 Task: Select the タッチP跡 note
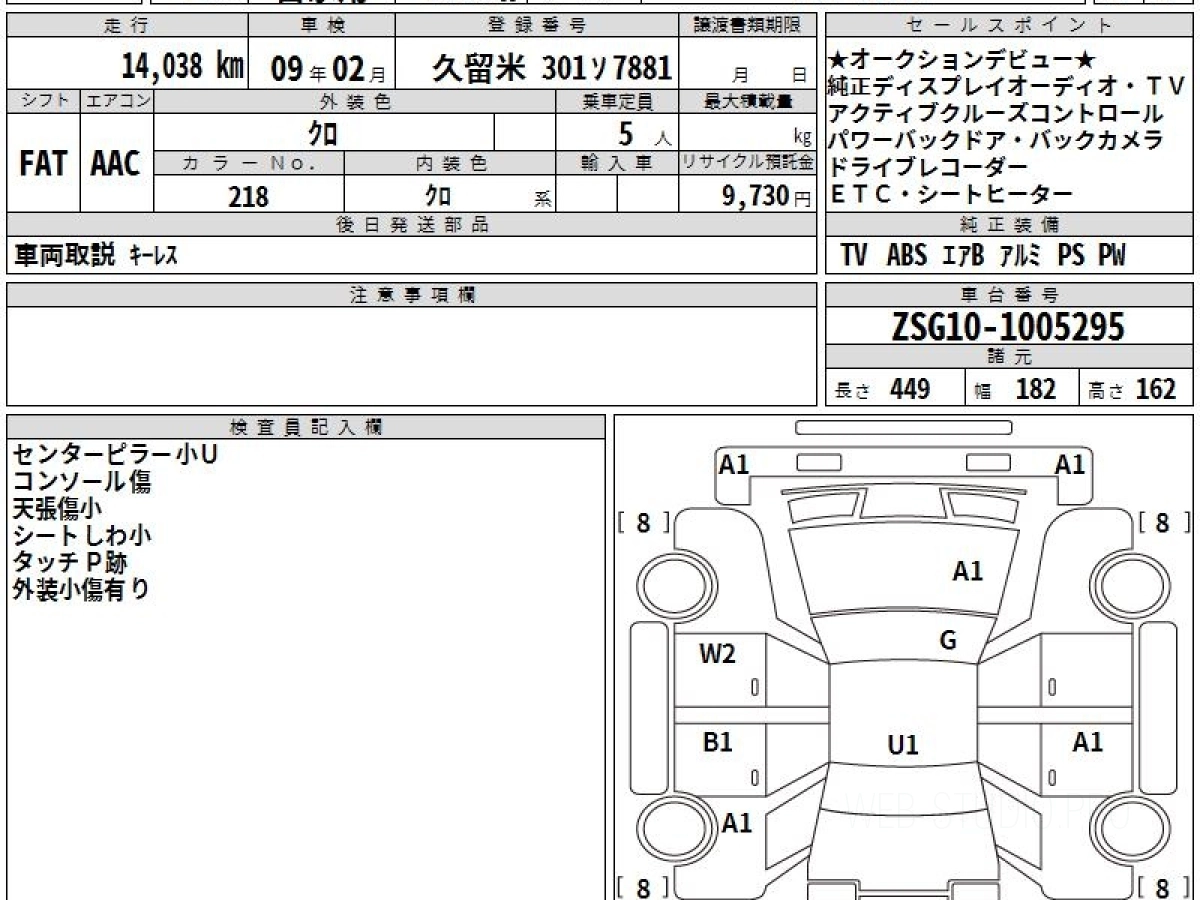pyautogui.click(x=70, y=562)
